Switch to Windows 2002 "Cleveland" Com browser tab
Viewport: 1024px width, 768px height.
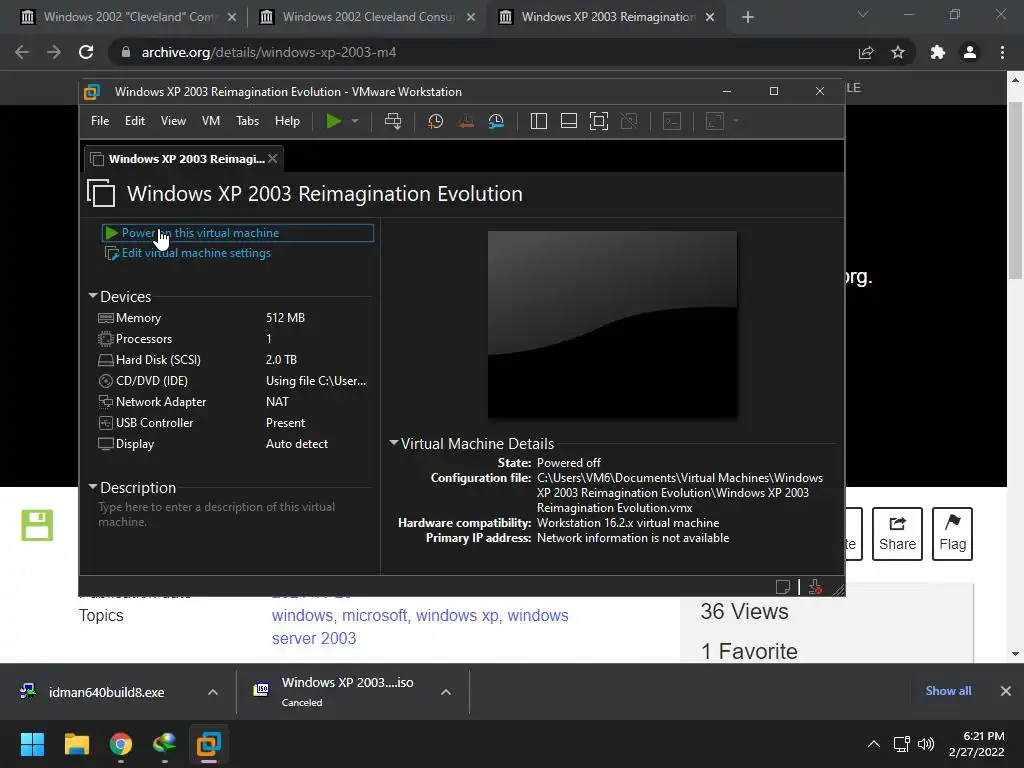click(x=128, y=17)
